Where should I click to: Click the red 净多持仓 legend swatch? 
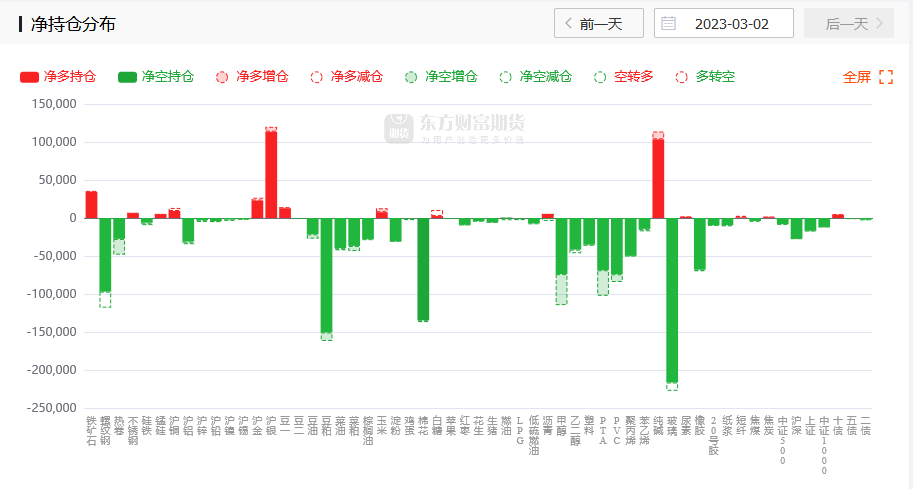tap(29, 77)
